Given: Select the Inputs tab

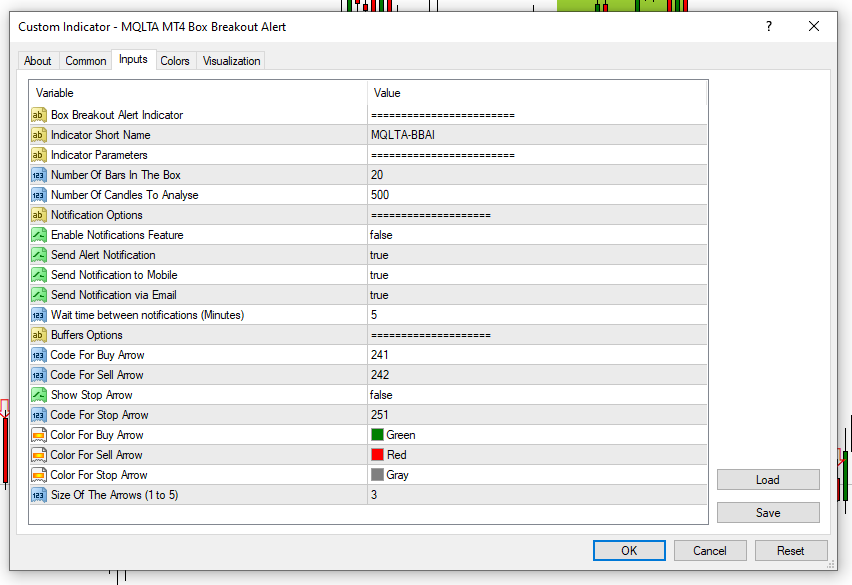Looking at the screenshot, I should tap(133, 59).
